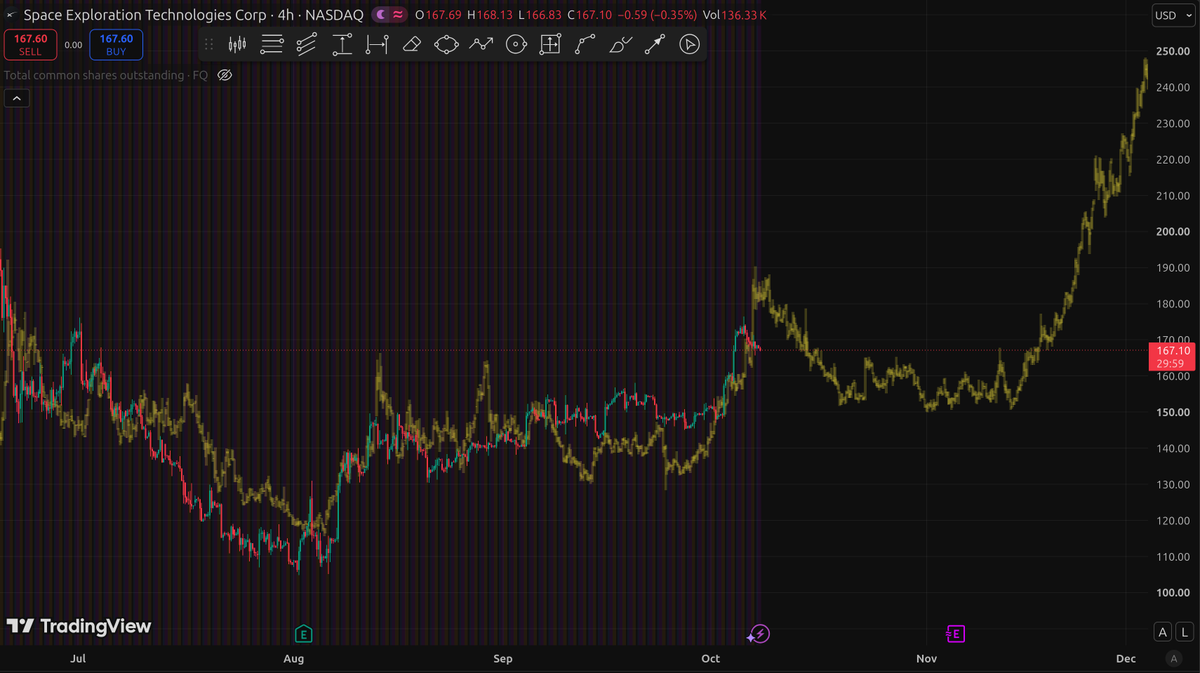Select the curve path drawing tool

click(x=585, y=44)
